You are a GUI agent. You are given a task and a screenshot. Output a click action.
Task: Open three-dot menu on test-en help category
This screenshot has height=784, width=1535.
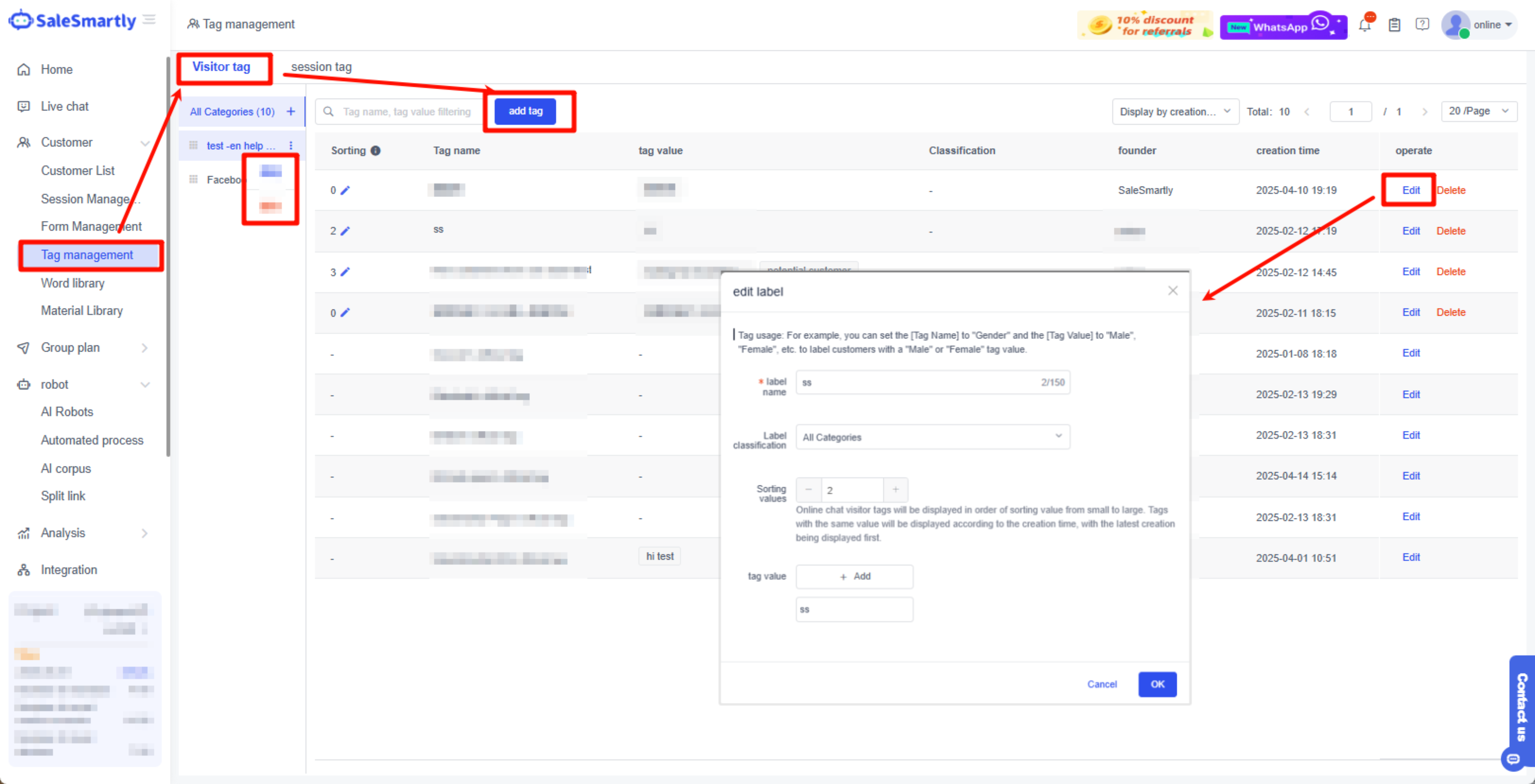pos(291,145)
